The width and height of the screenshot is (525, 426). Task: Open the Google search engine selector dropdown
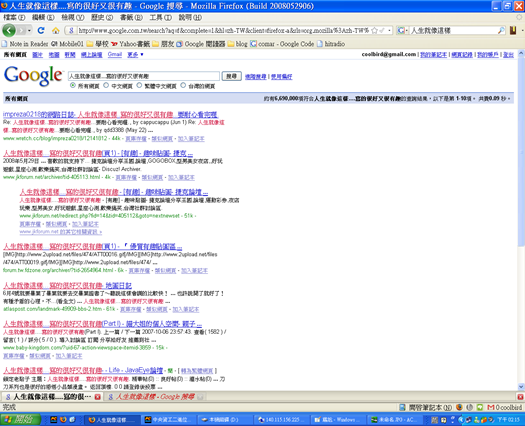[402, 30]
